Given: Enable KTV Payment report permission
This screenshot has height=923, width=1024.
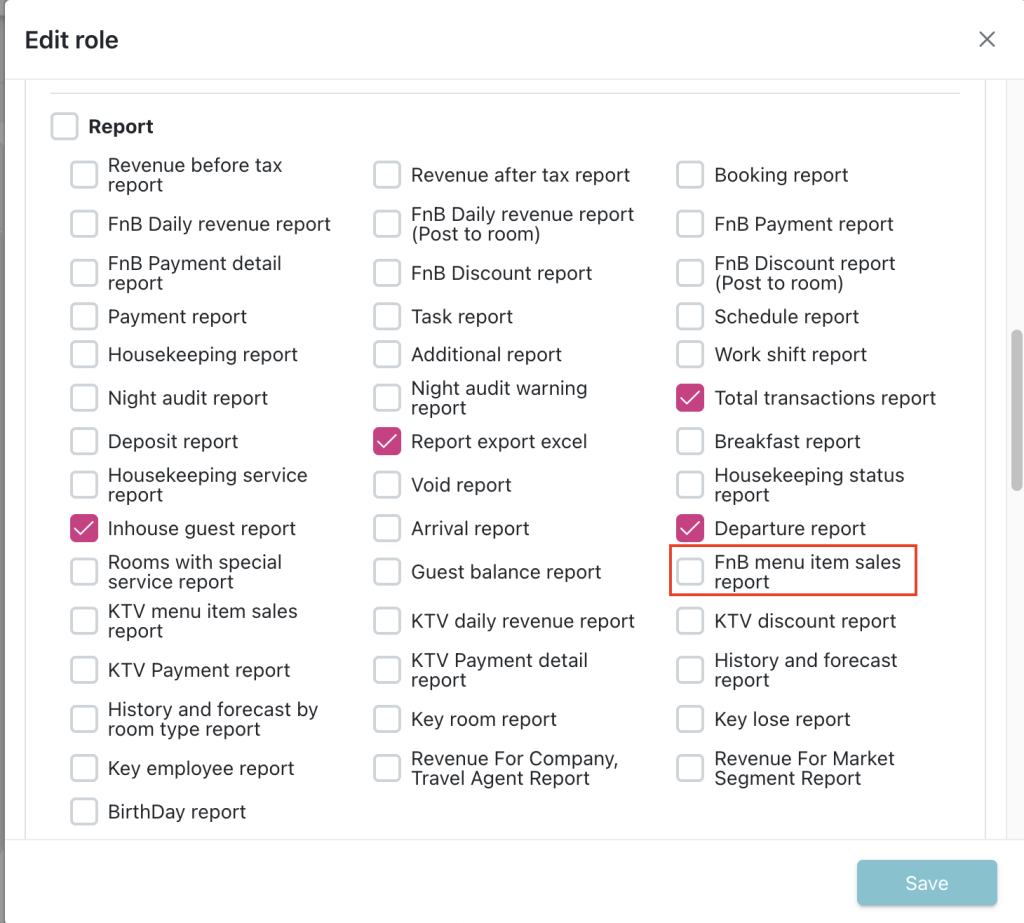Looking at the screenshot, I should click(x=84, y=670).
